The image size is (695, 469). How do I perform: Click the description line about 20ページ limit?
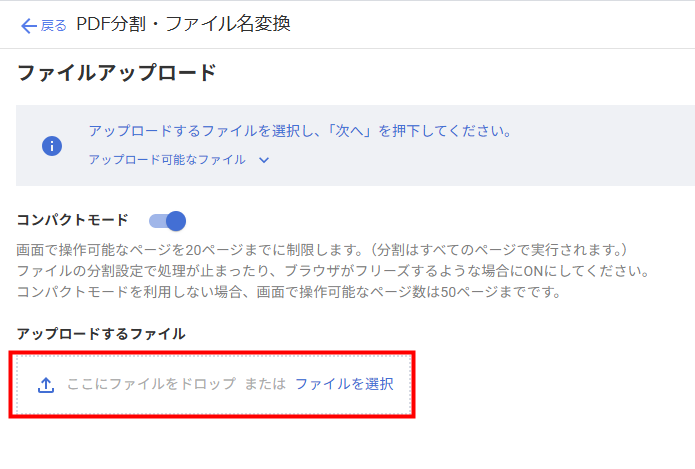(322, 250)
